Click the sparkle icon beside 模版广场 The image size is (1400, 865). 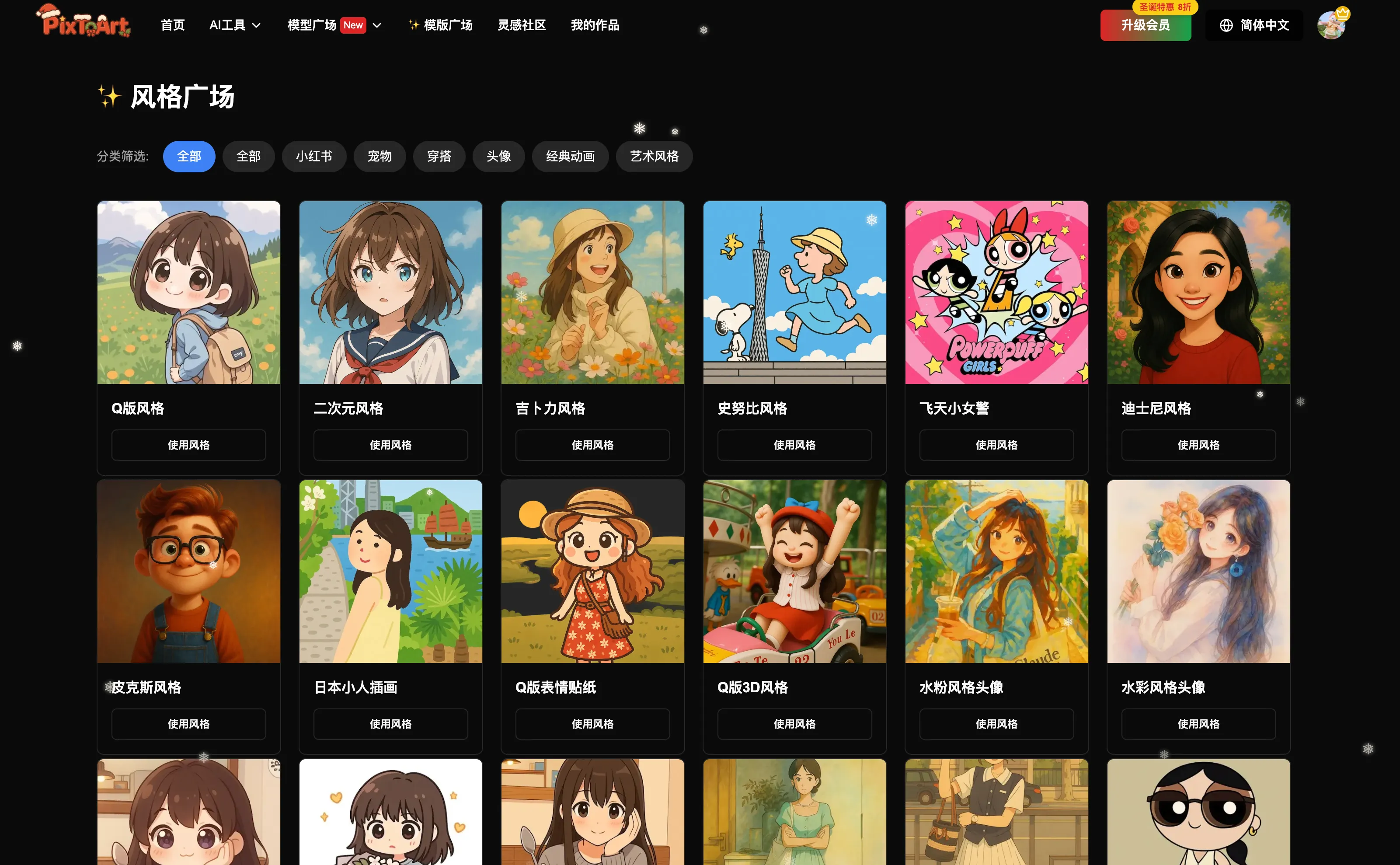click(x=414, y=25)
